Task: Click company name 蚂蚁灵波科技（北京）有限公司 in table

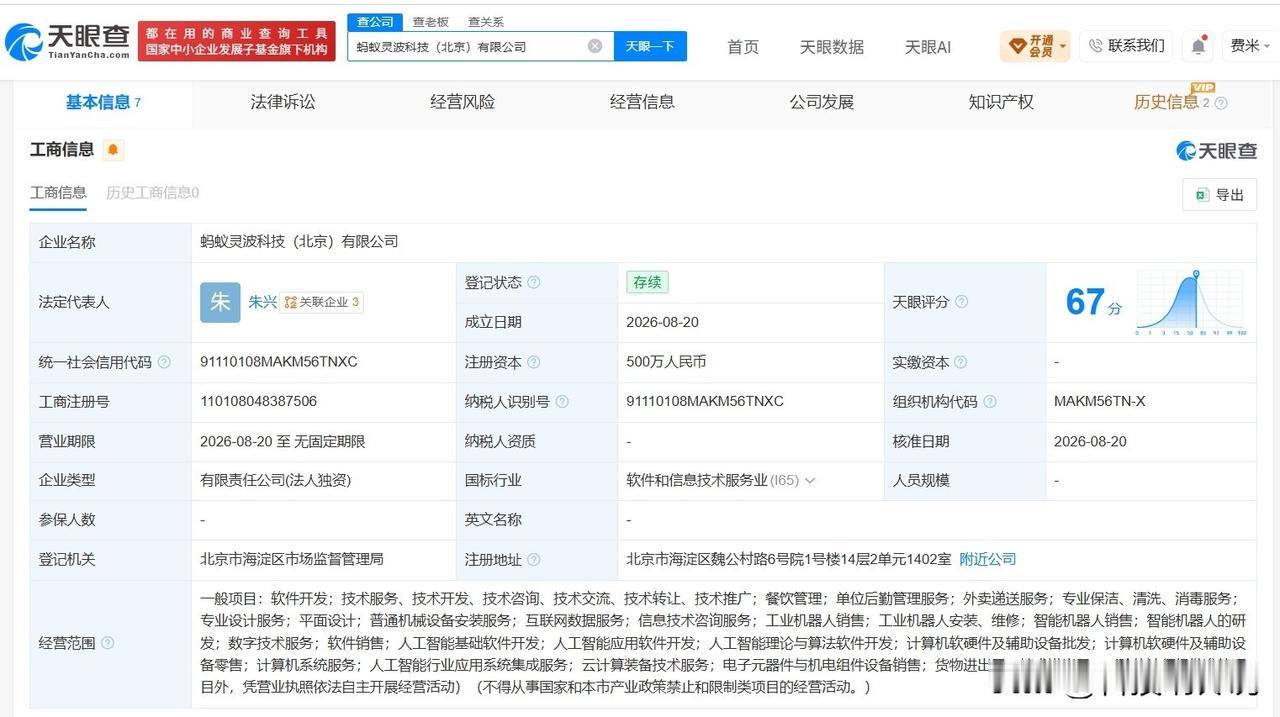Action: (x=299, y=242)
